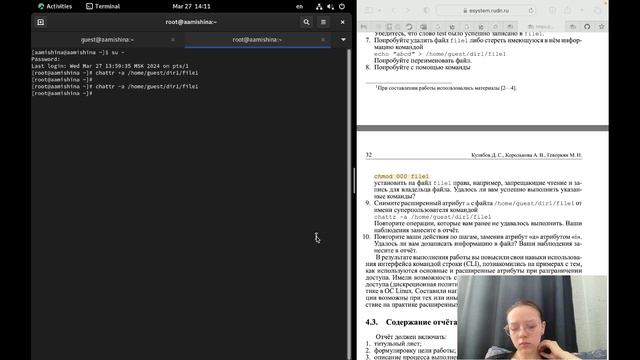Go forward with the browser forward arrow
The width and height of the screenshot is (640, 360).
pyautogui.click(x=407, y=11)
